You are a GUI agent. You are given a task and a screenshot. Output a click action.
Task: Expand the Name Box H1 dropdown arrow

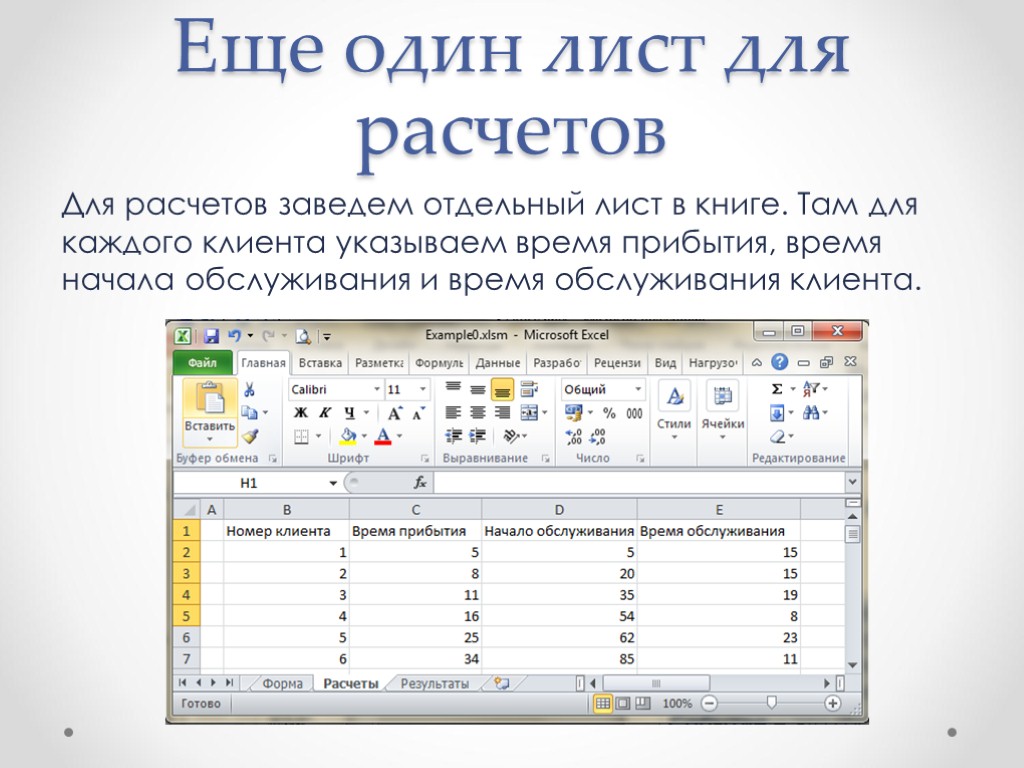(x=333, y=483)
